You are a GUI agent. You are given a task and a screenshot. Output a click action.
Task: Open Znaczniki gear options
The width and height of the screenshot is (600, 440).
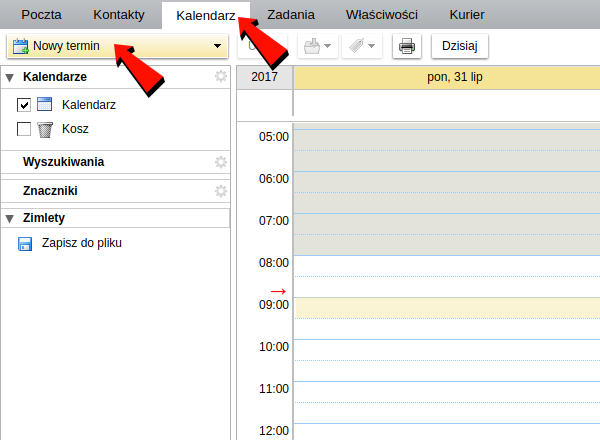click(221, 191)
